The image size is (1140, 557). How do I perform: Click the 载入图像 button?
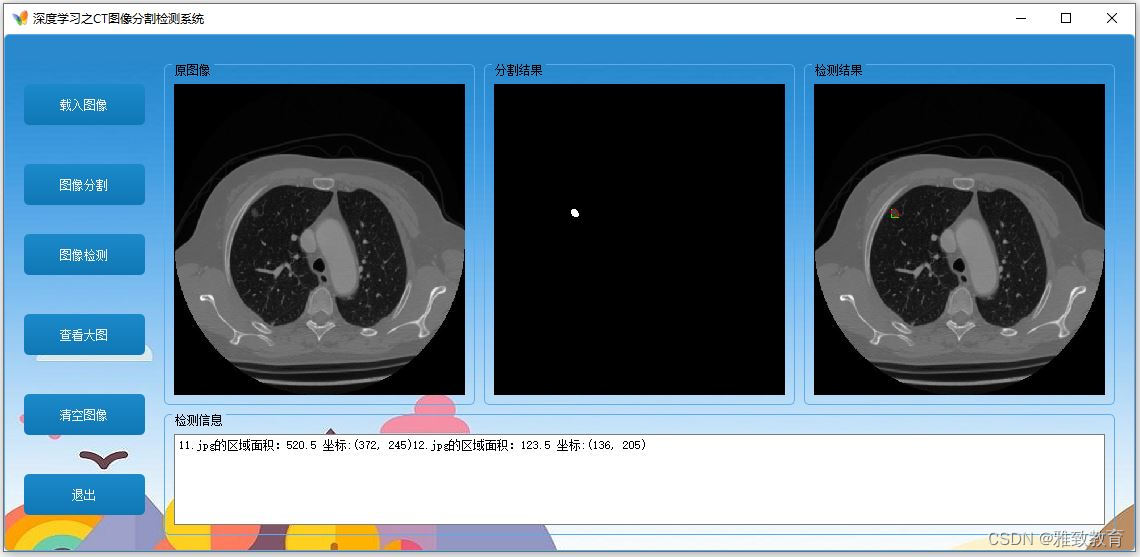pos(84,105)
